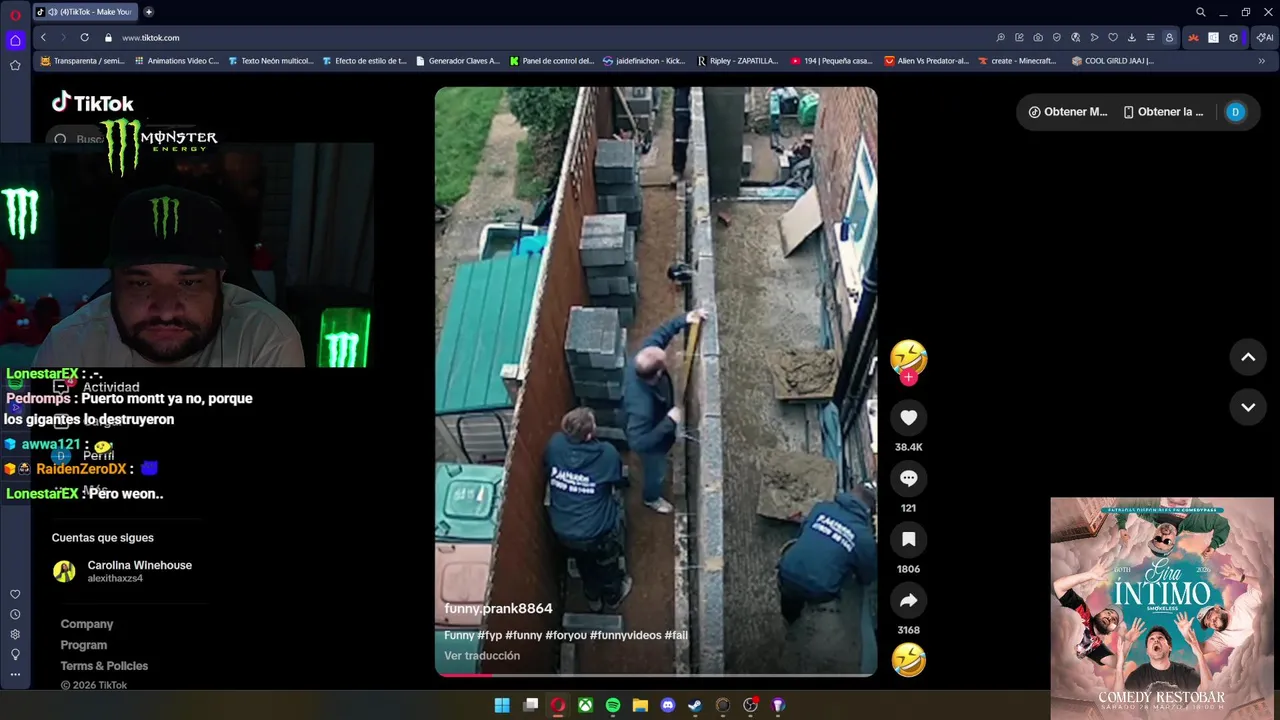The image size is (1280, 720).
Task: Open 'Ripley - ZAPATILLA...' bookmark
Action: [738, 61]
